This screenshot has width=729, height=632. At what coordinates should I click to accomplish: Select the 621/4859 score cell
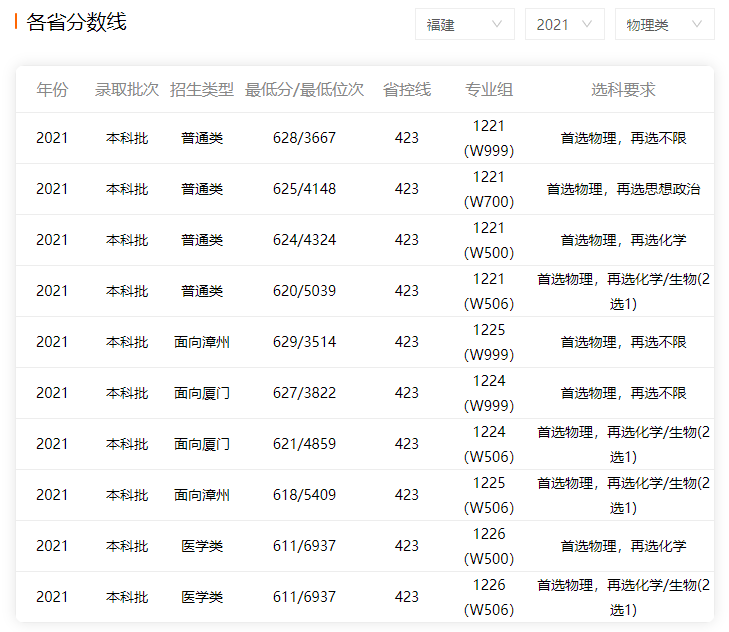(304, 444)
